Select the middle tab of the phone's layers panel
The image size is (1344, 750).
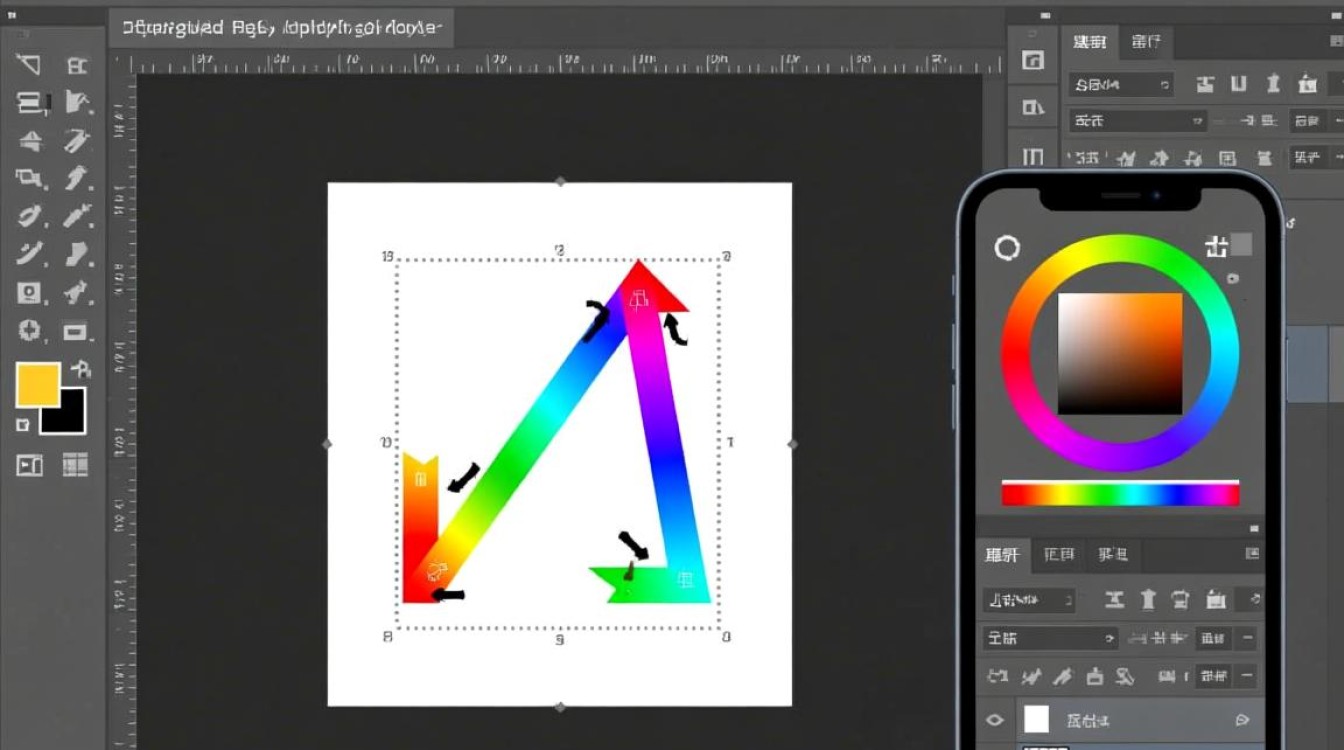point(1058,554)
